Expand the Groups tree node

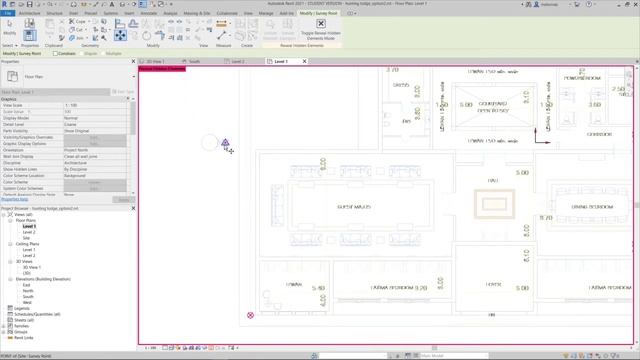pos(4,332)
